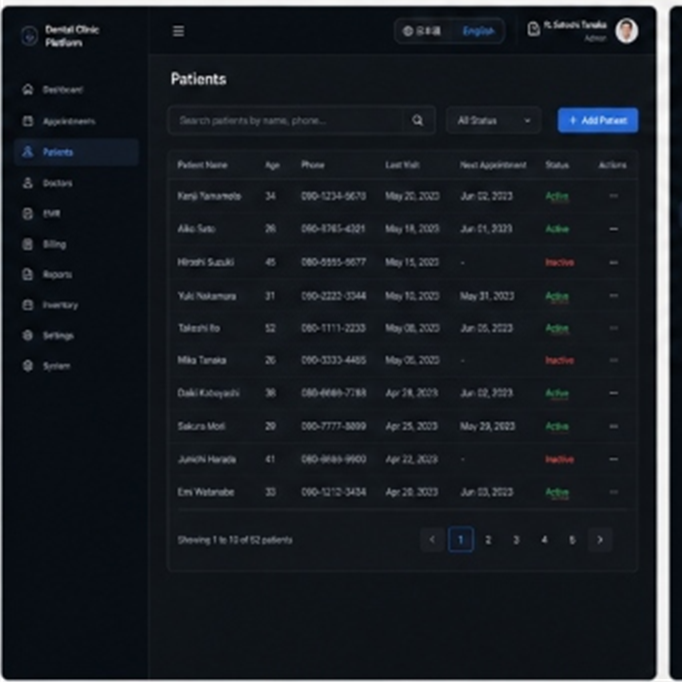Viewport: 682px width, 682px height.
Task: Go to previous page arrow
Action: [432, 540]
